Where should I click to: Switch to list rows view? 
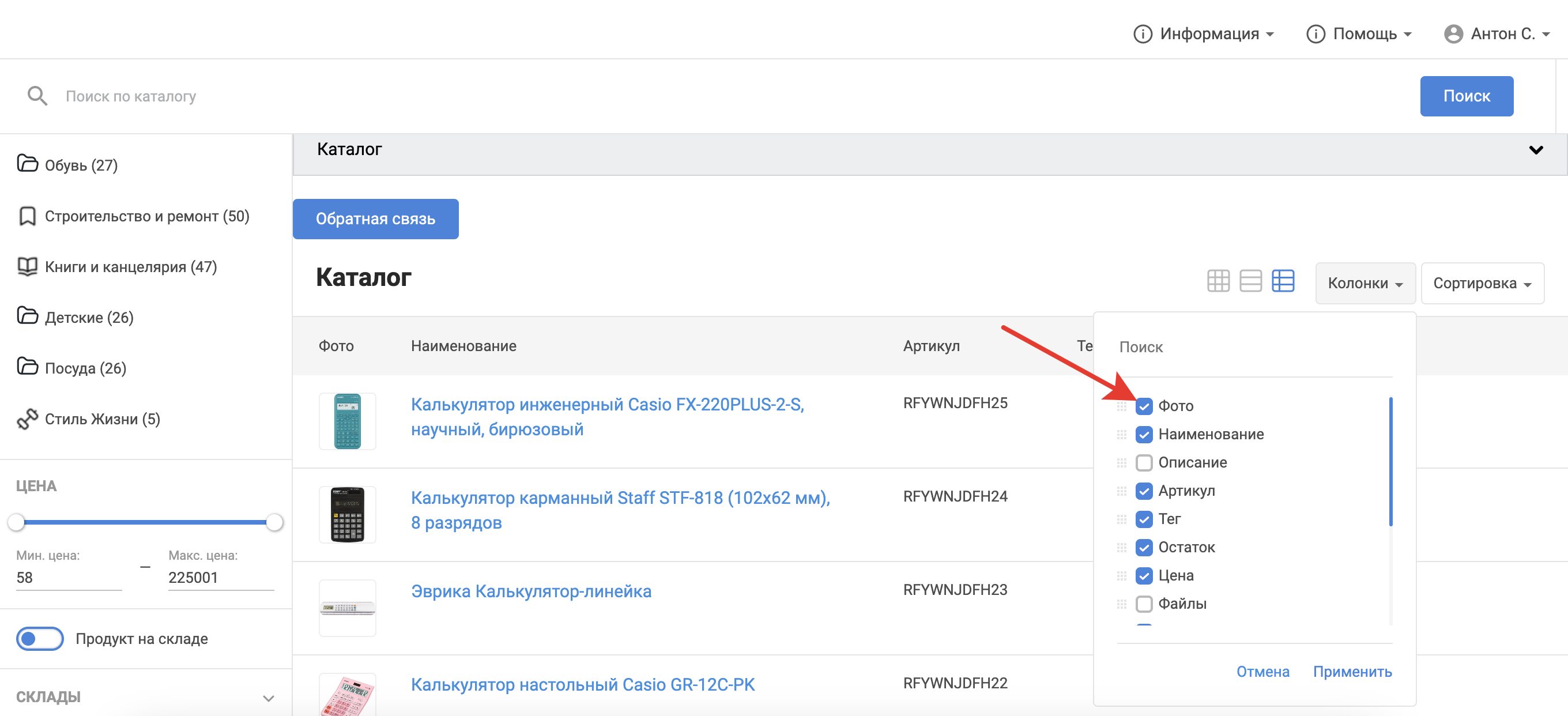pos(1250,281)
